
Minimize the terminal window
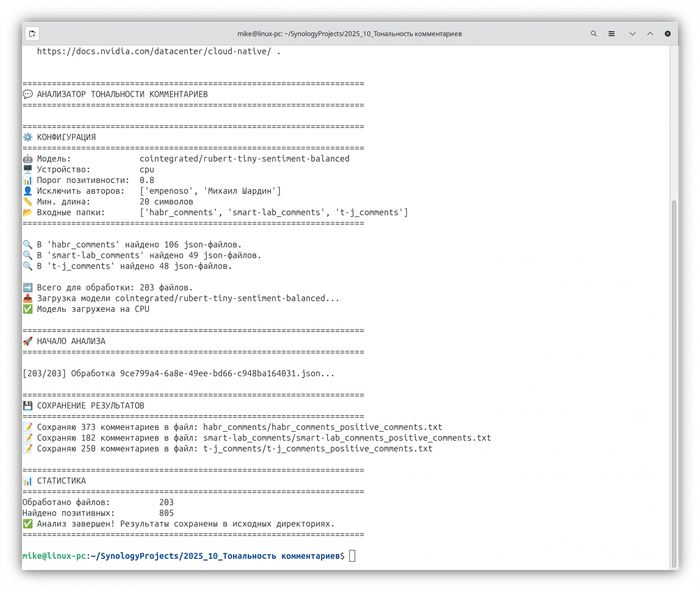(632, 33)
